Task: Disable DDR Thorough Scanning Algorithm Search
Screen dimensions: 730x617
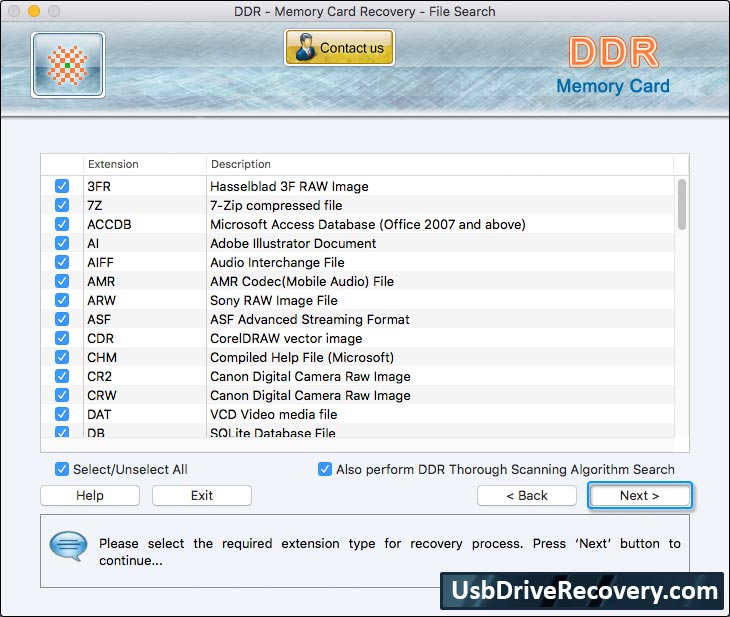Action: [x=325, y=469]
